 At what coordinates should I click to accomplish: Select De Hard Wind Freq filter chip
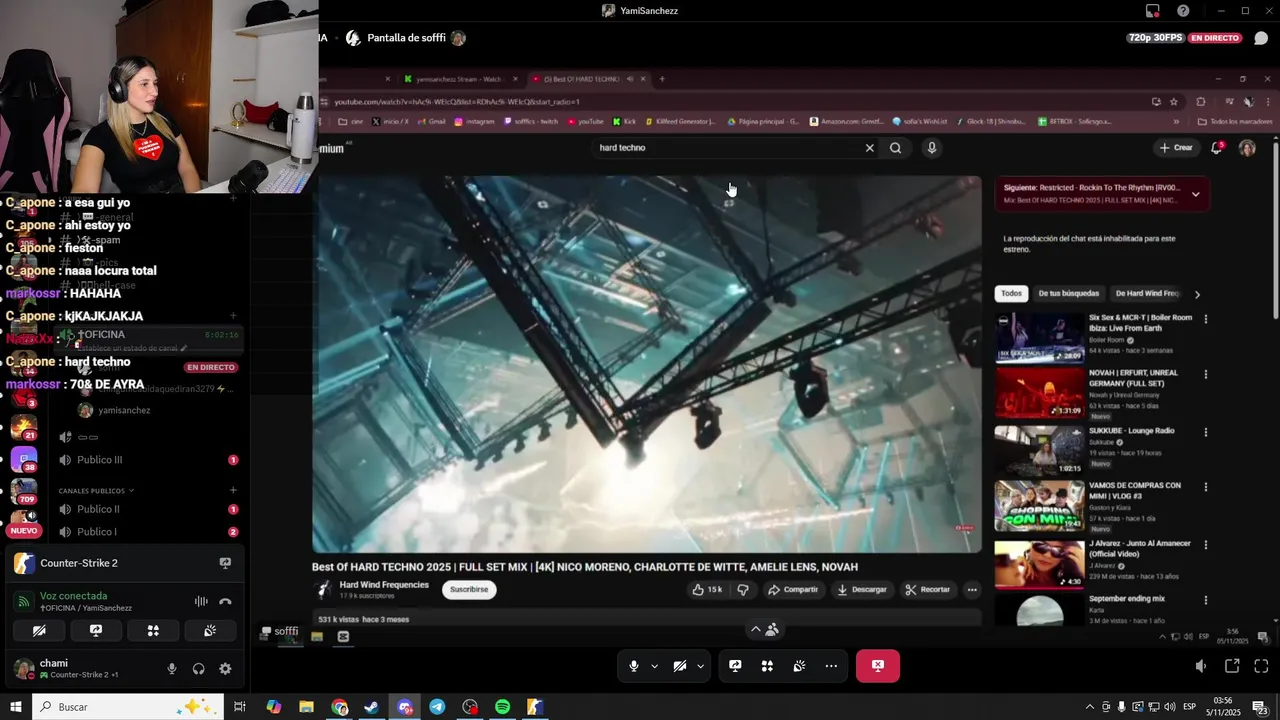coord(1147,294)
